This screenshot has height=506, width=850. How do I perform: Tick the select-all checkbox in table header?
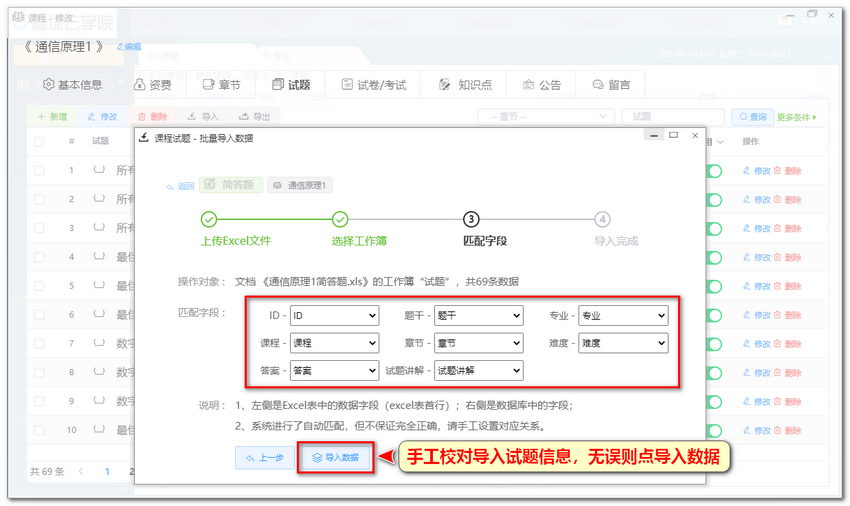click(39, 142)
